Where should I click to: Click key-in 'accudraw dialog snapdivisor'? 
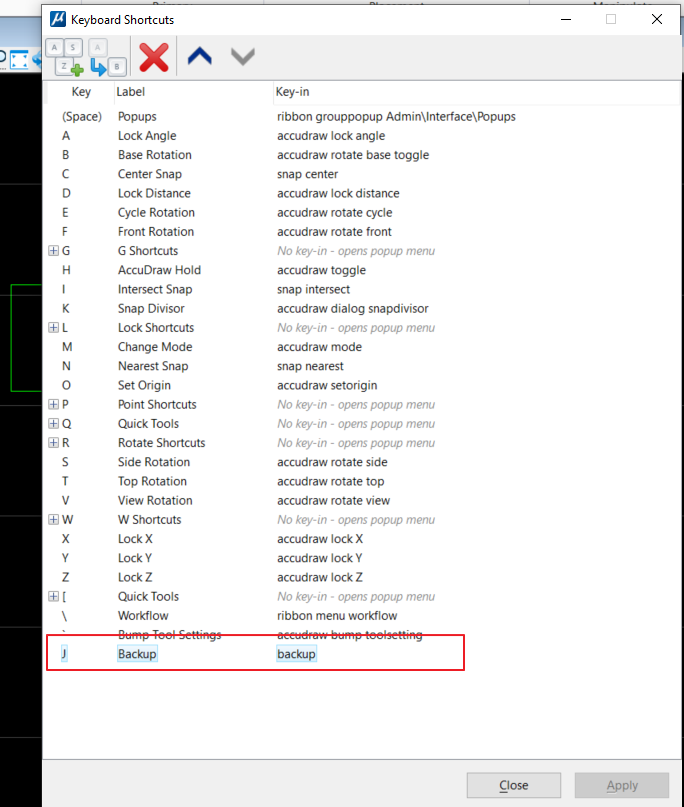353,308
